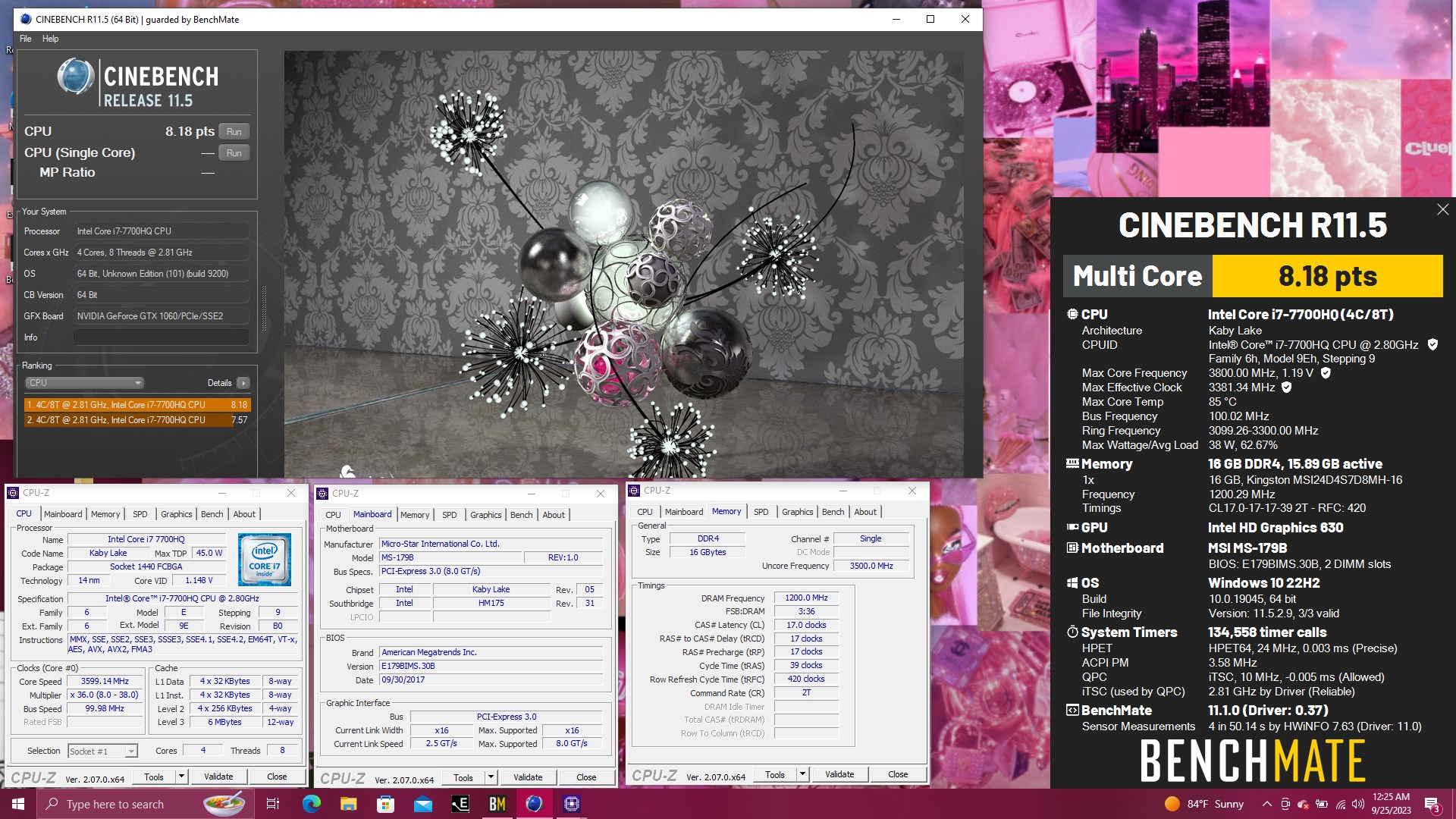Click the Intel Core i7 badge in CPU-Z
1456x819 pixels.
coord(265,560)
